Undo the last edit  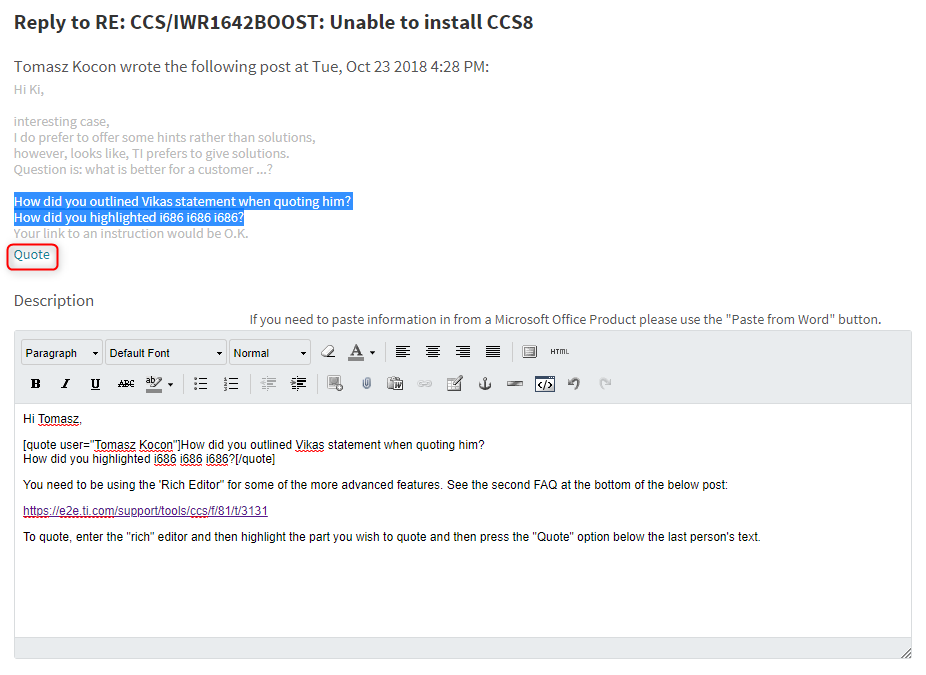coord(574,384)
